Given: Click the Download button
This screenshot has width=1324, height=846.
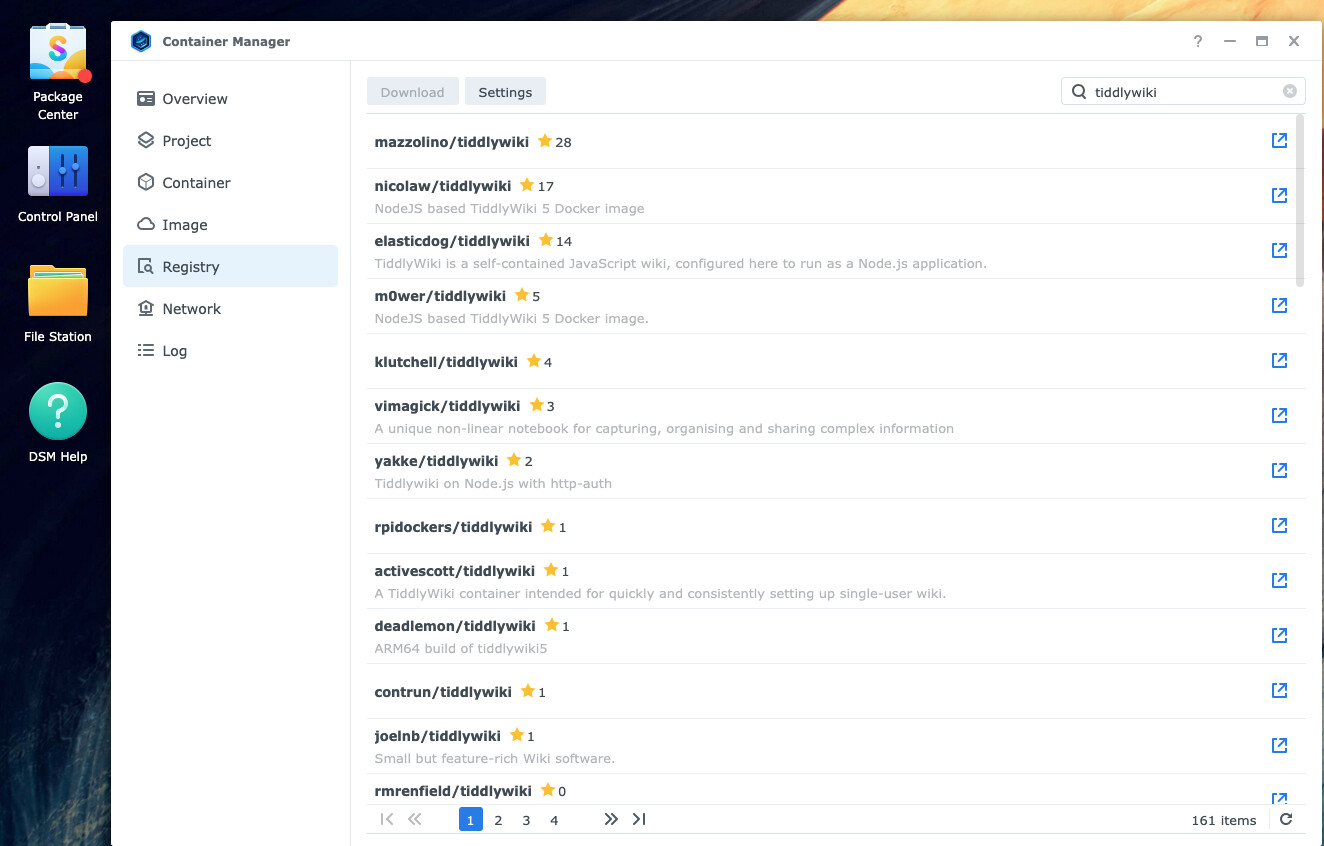Looking at the screenshot, I should pos(412,92).
